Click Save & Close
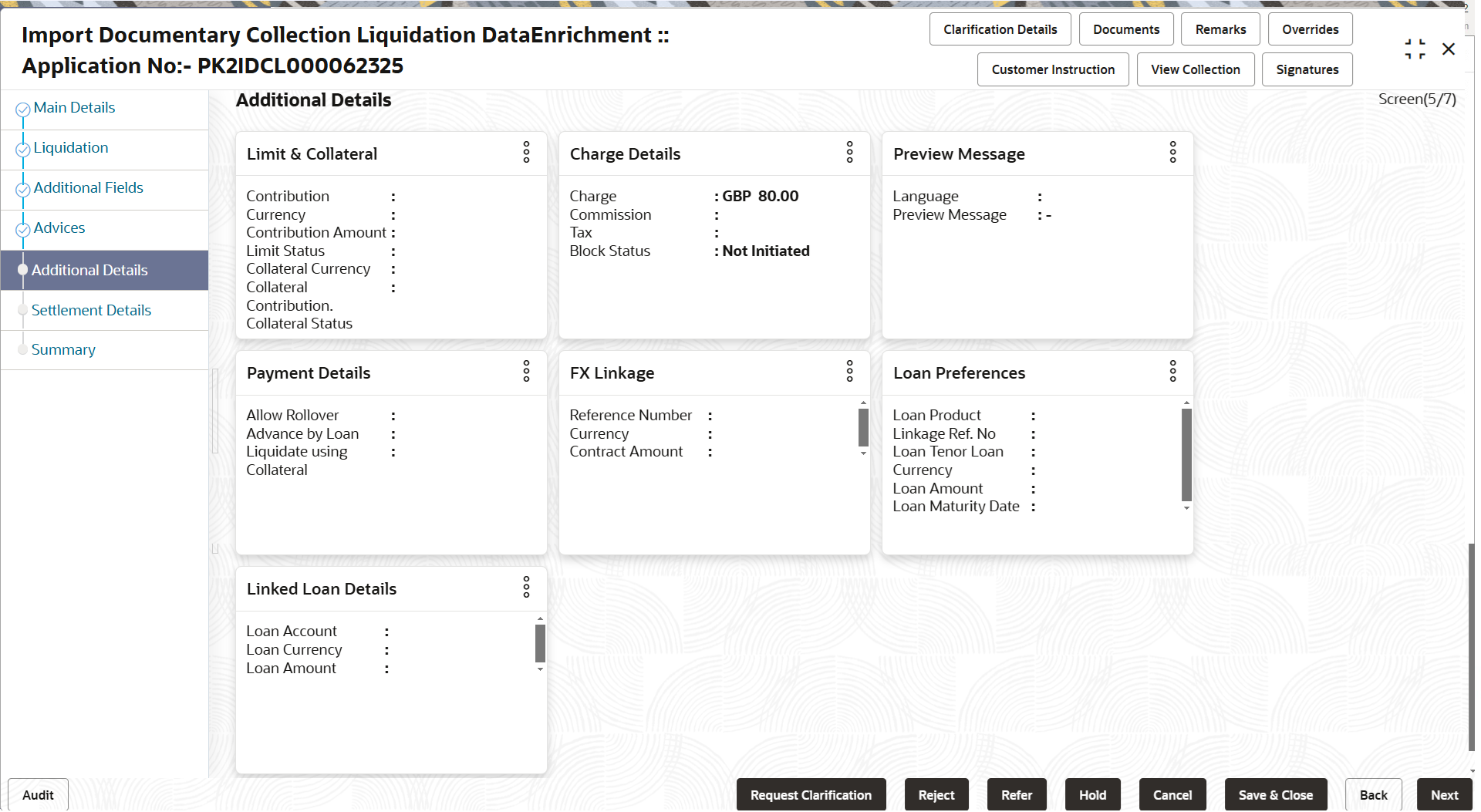 [1276, 795]
